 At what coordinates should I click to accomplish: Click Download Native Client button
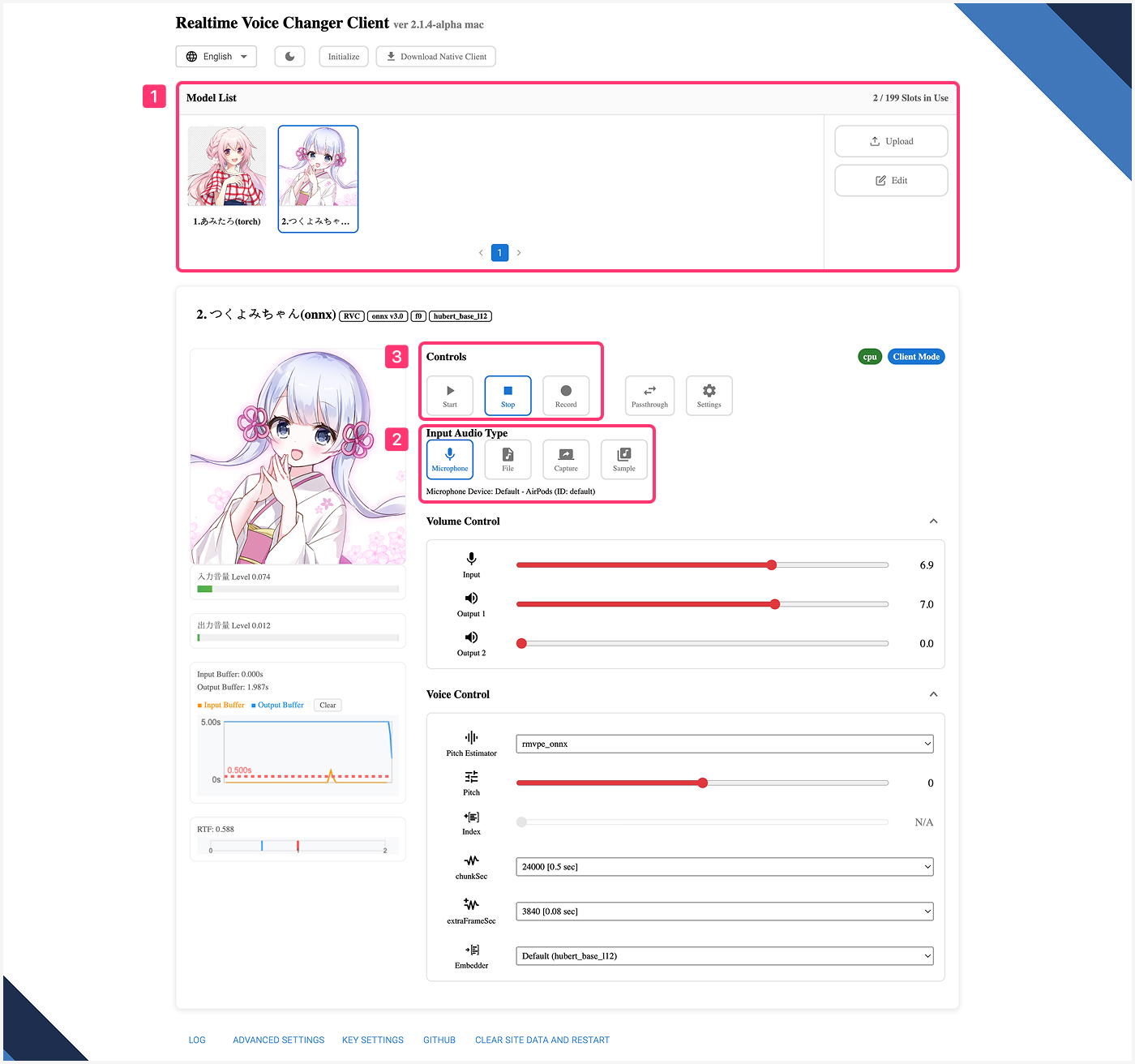point(435,57)
